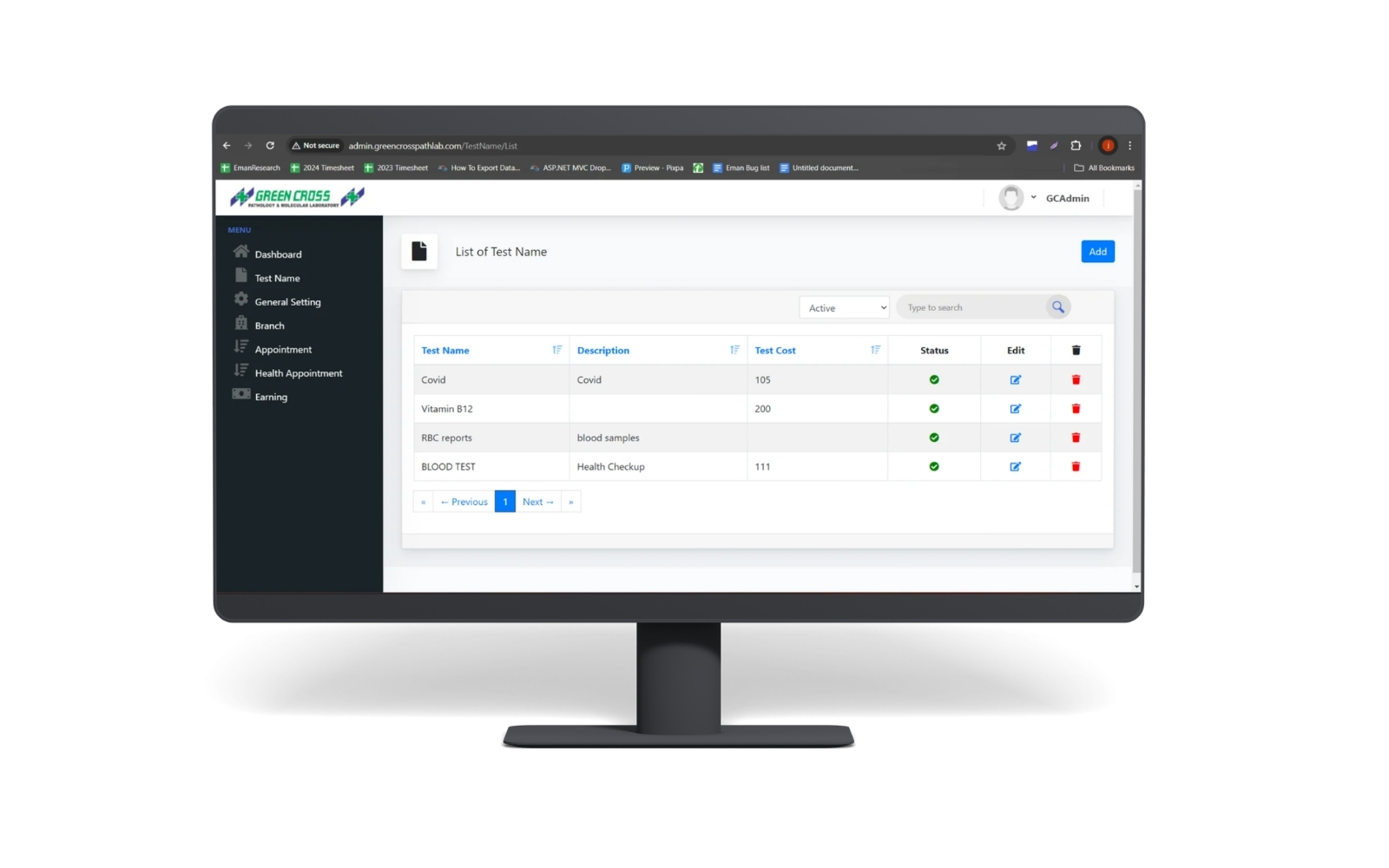This screenshot has width=1389, height=868.
Task: Click the GCAdmin user avatar
Action: tap(1010, 198)
